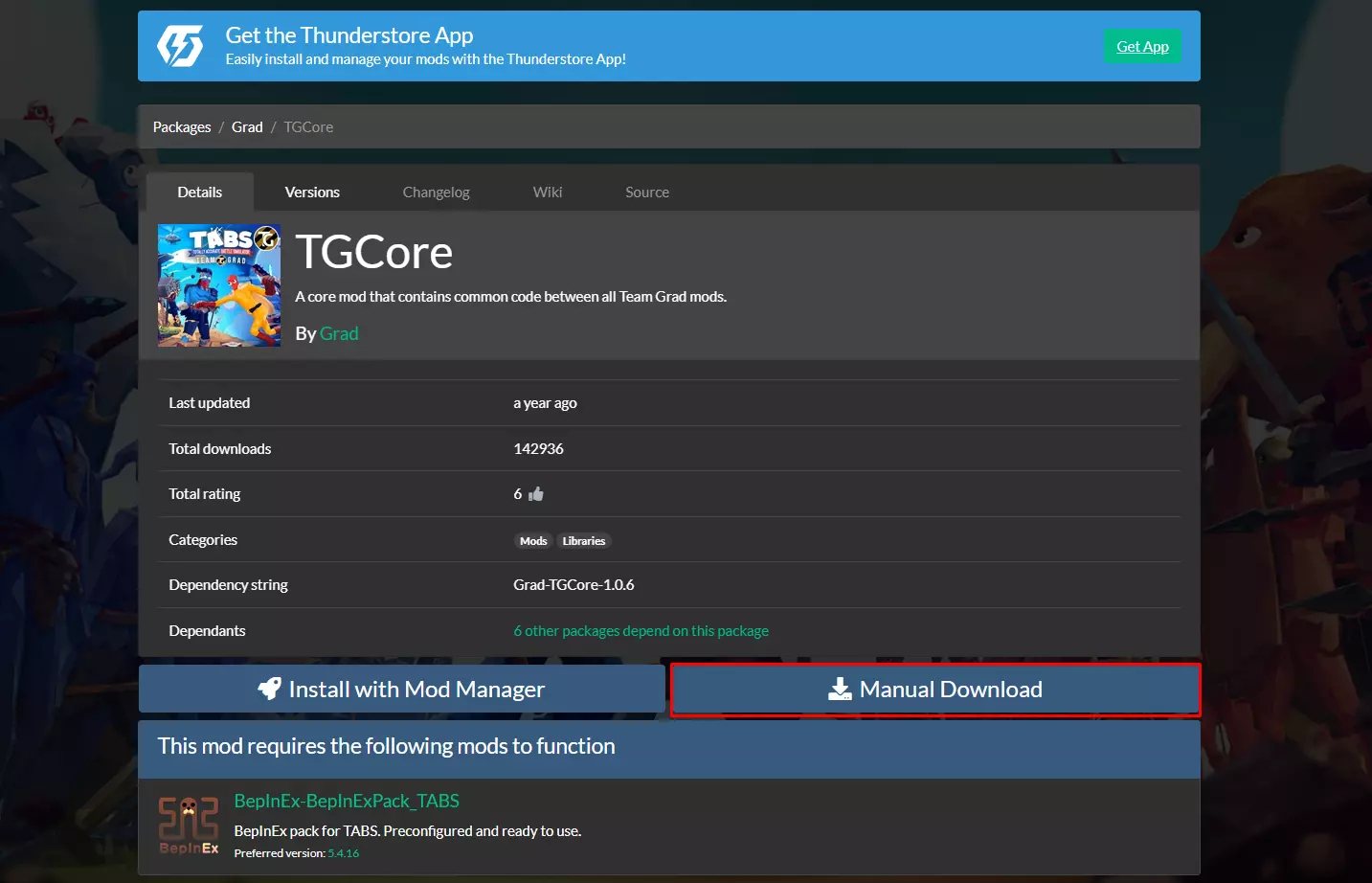The image size is (1372, 883).
Task: Click the 'Total downloads' row label
Action: tap(220, 449)
